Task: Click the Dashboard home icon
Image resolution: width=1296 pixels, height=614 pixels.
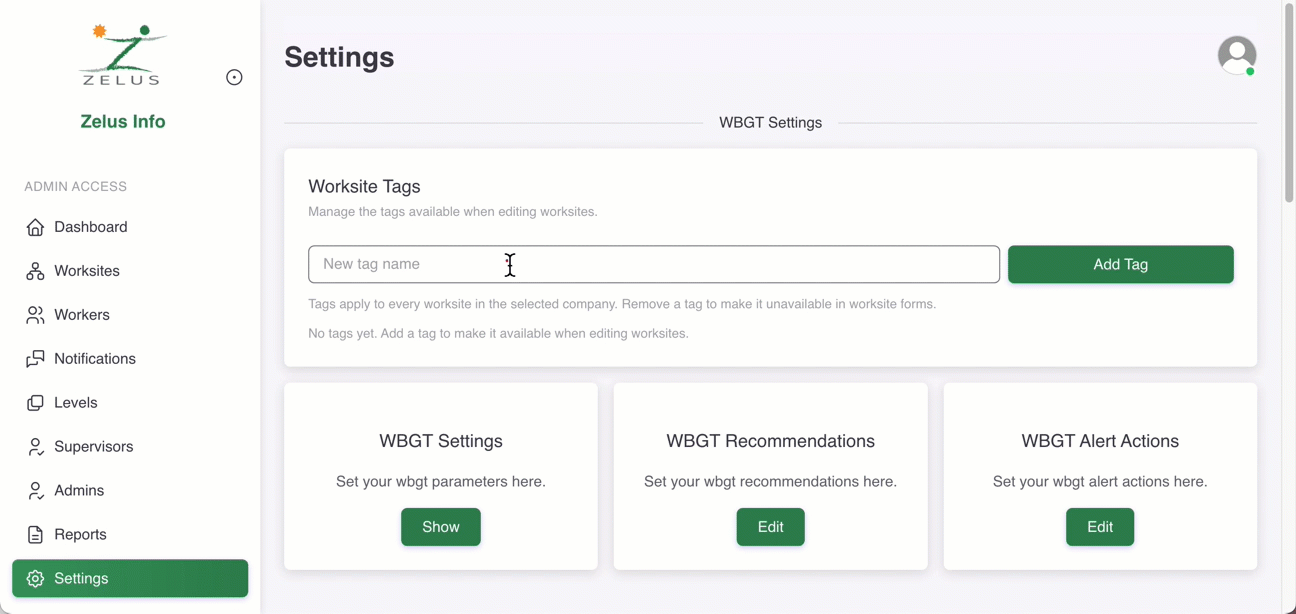Action: [x=36, y=227]
